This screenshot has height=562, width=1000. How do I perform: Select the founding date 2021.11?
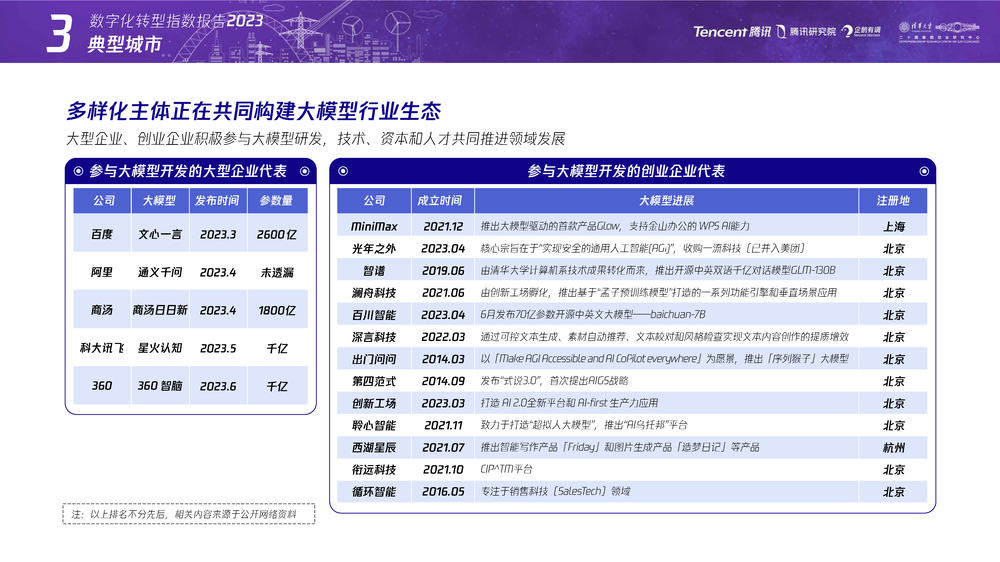443,425
